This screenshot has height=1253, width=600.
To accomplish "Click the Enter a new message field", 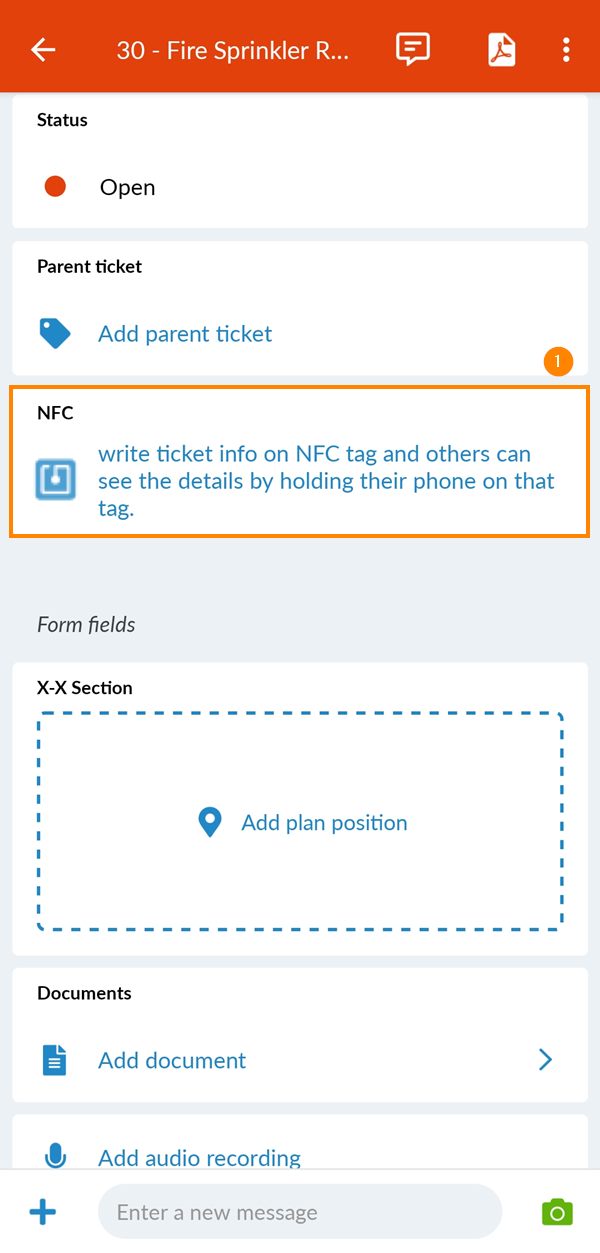I will click(299, 1211).
